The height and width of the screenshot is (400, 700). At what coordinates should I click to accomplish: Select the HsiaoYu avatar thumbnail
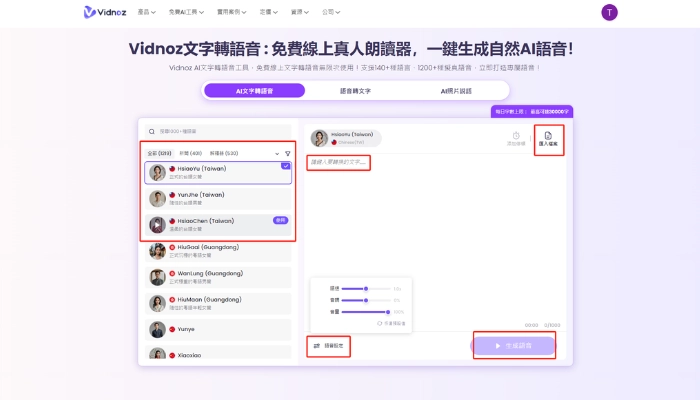click(x=157, y=172)
